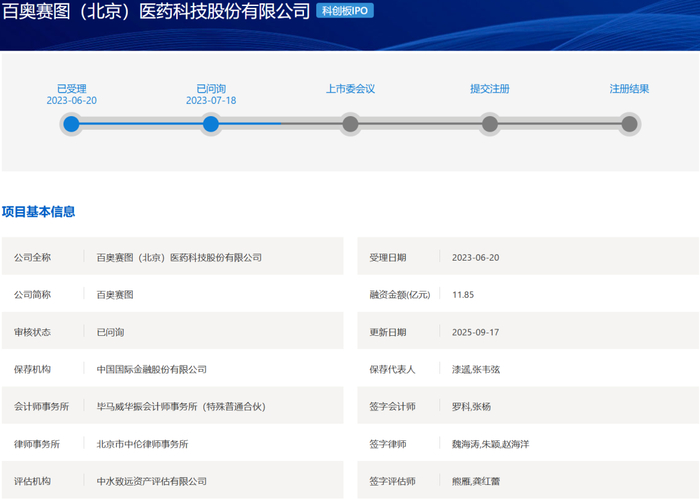This screenshot has height=500, width=700.
Task: Click the 注册结果 stage label
Action: click(x=629, y=88)
